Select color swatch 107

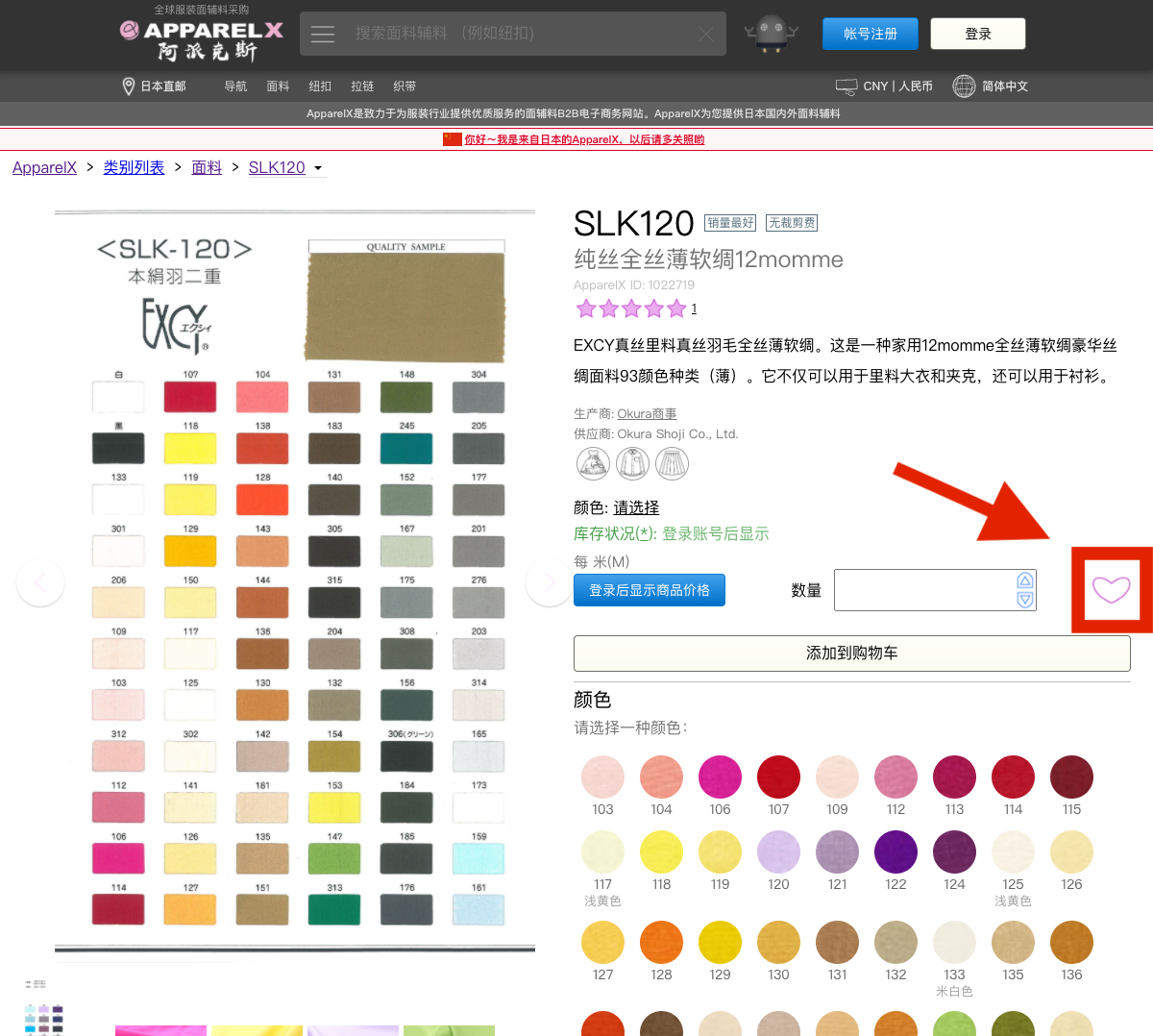click(778, 777)
